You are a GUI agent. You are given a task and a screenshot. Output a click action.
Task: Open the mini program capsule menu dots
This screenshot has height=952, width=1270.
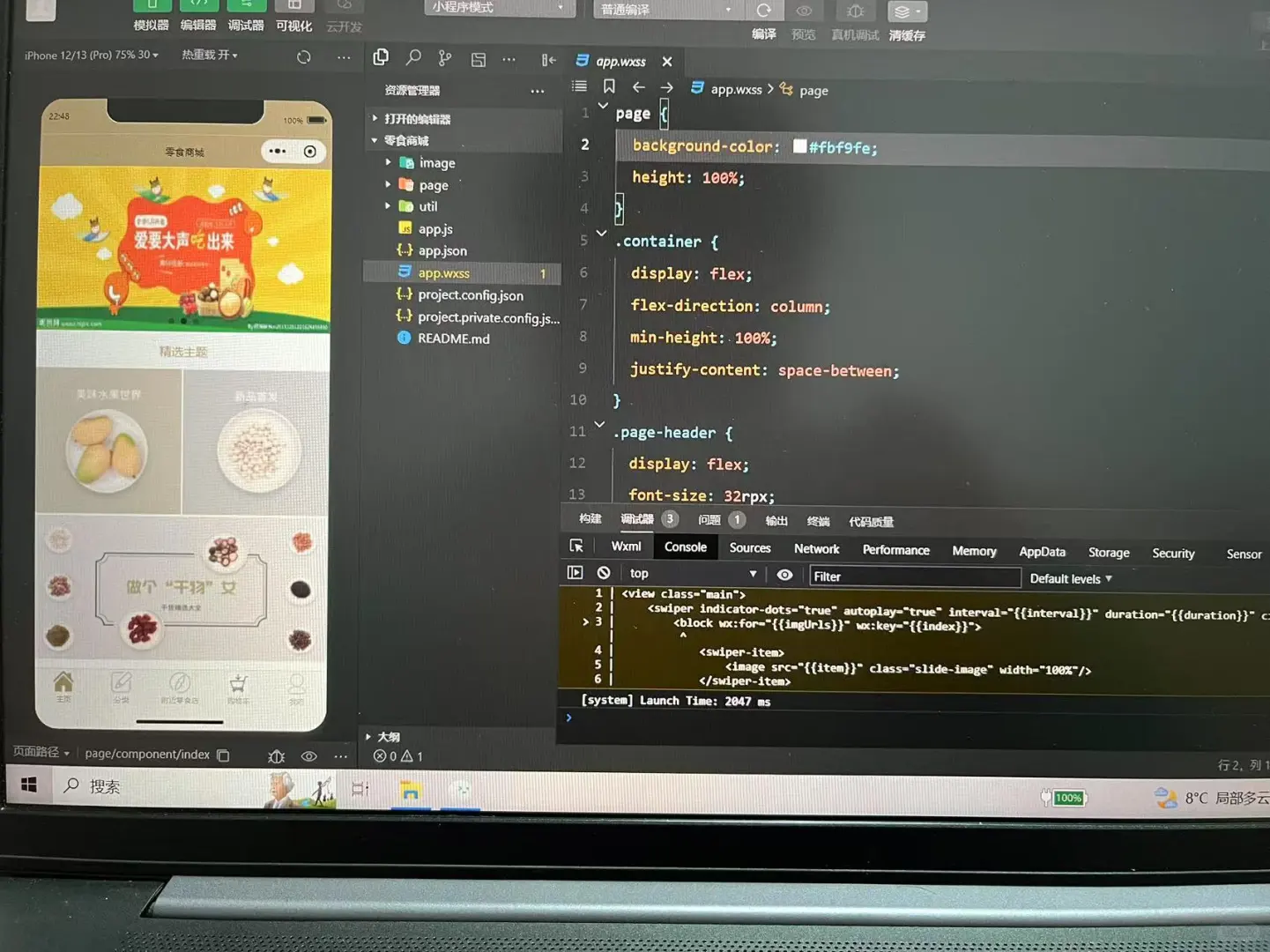(277, 151)
